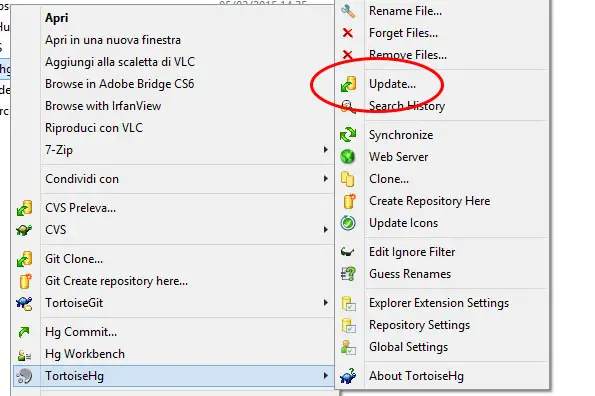Open Repository Settings entry
The width and height of the screenshot is (595, 396).
click(419, 325)
